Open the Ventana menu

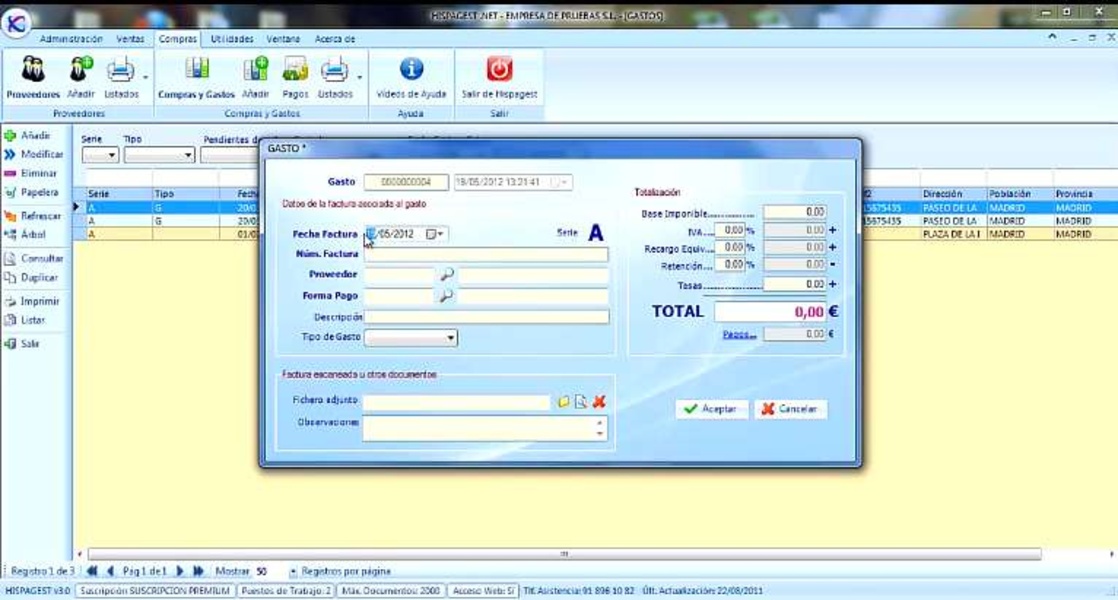coord(283,39)
